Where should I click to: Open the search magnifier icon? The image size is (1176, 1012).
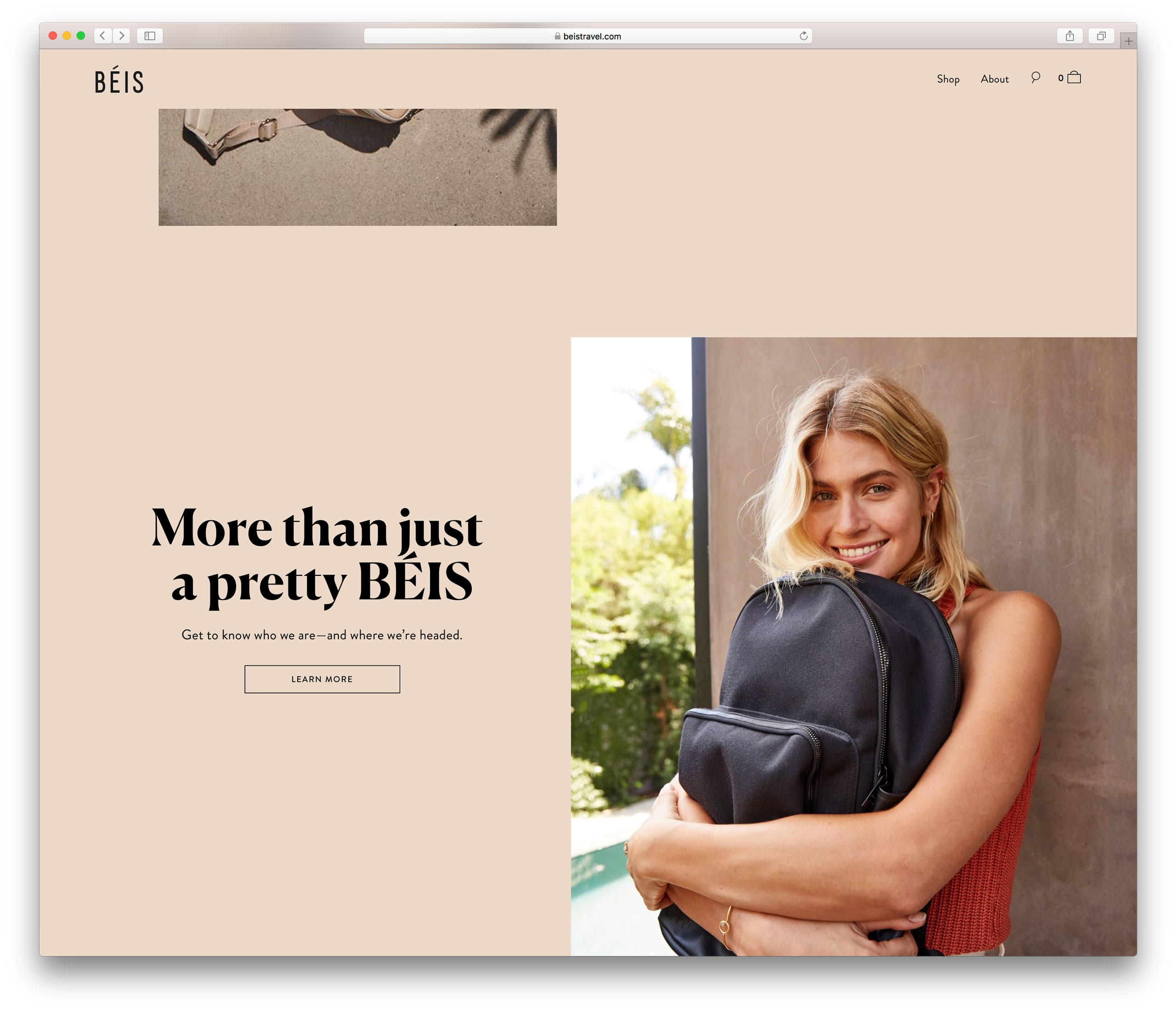click(x=1035, y=78)
